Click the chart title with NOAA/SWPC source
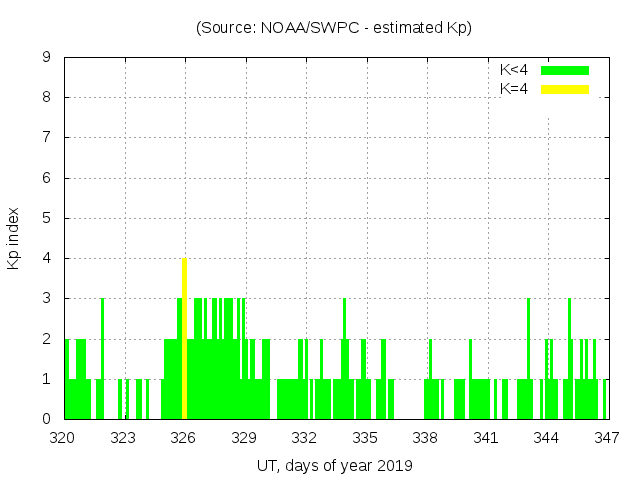Screen dimensions: 640x480 click(x=334, y=28)
